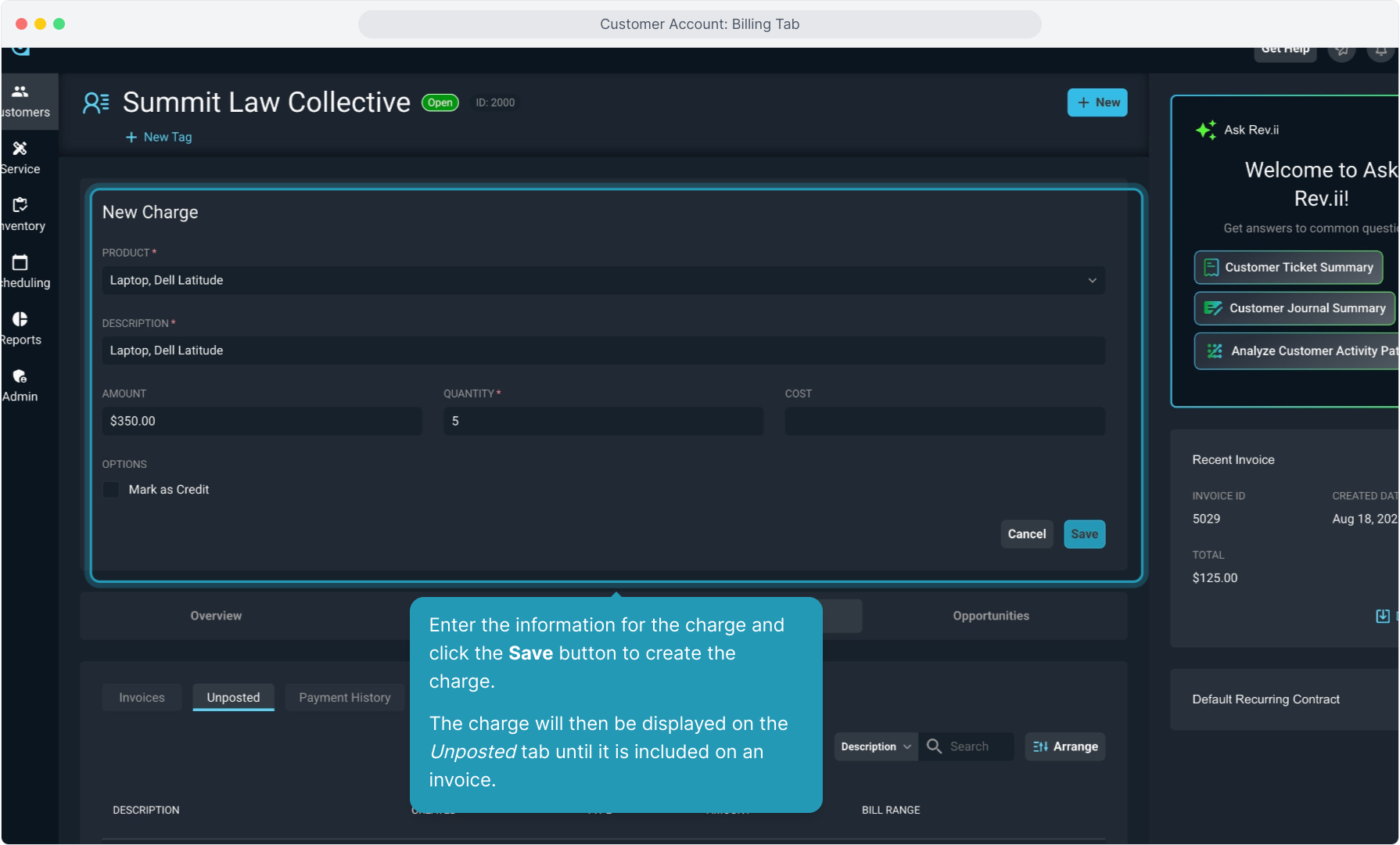Switch to the Payment History tab
Image resolution: width=1400 pixels, height=845 pixels.
click(344, 697)
